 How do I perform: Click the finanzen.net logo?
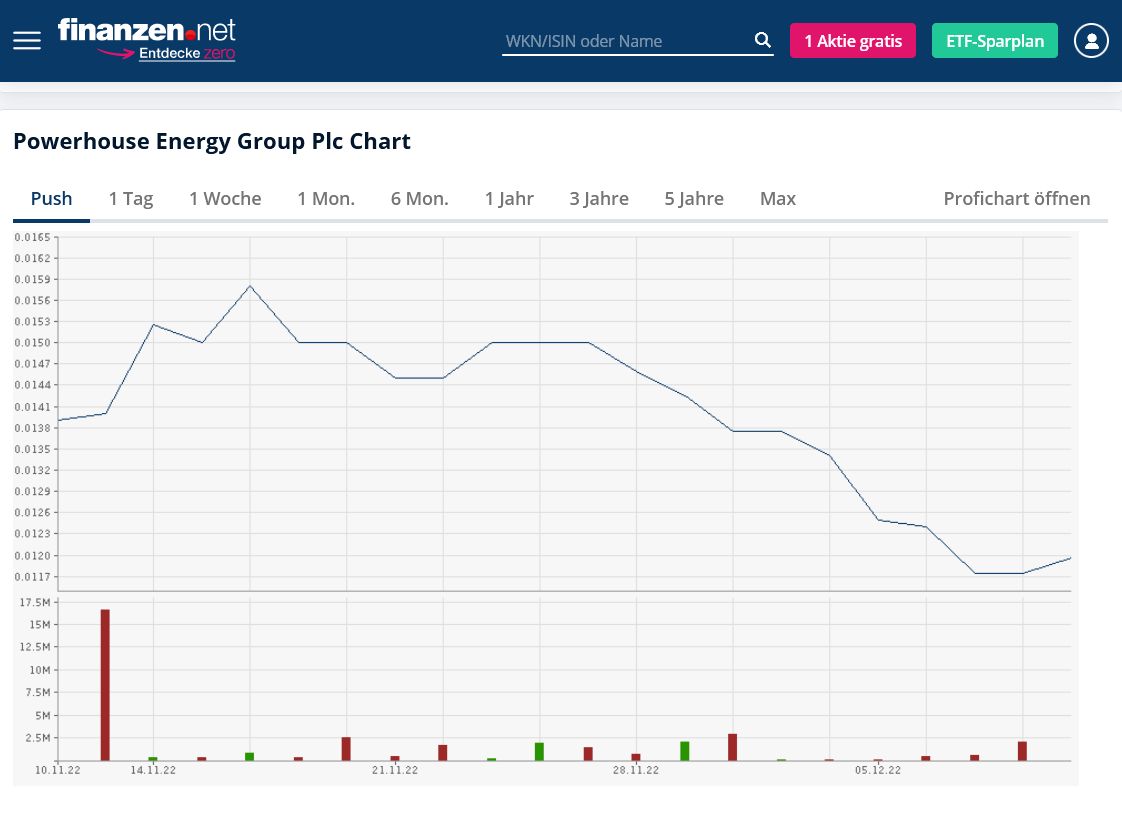click(147, 30)
